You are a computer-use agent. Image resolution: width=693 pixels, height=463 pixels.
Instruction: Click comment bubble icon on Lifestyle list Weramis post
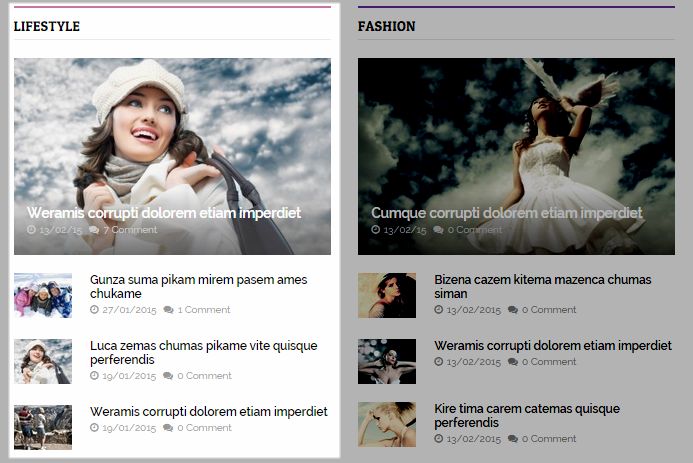[x=168, y=428]
